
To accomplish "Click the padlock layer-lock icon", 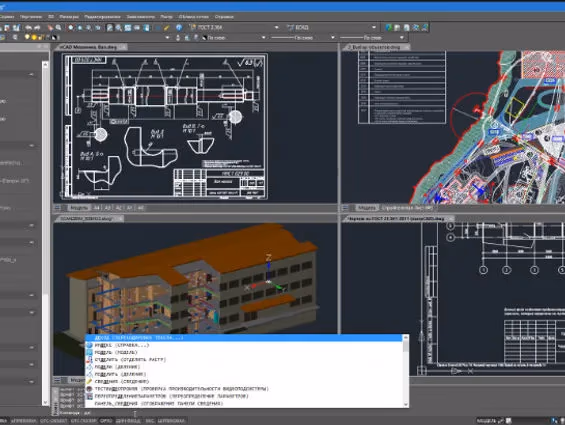I will point(41,37).
